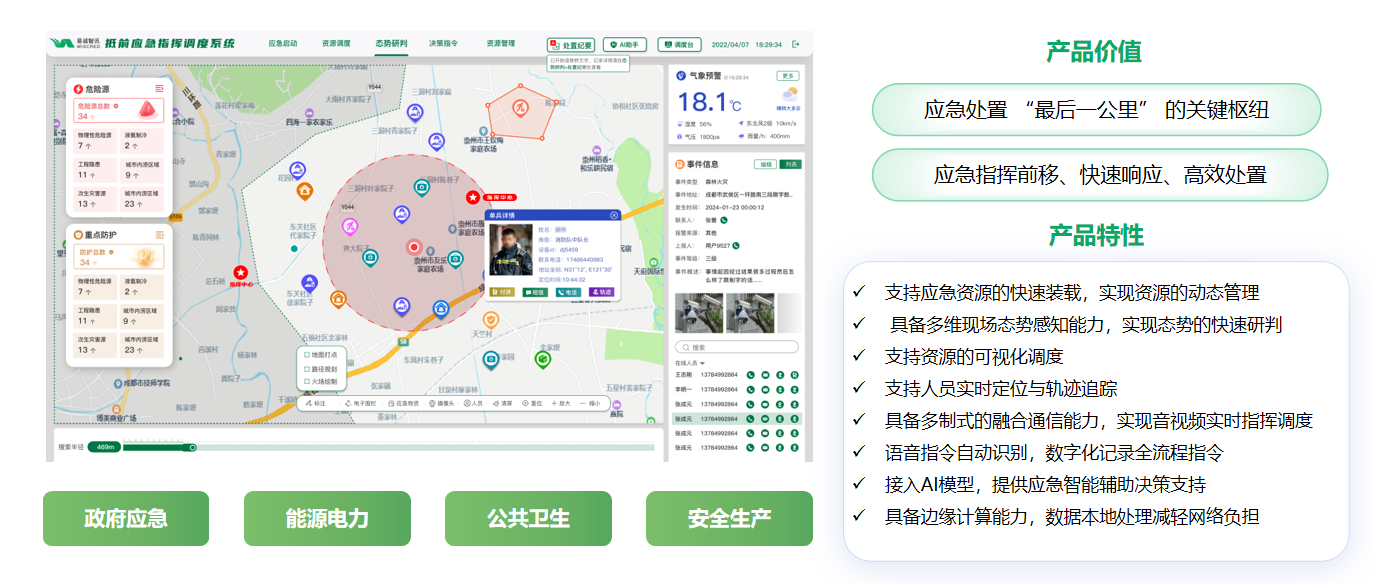1374x584 pixels.
Task: Select the 王志刚 personnel row
Action: (x=737, y=375)
